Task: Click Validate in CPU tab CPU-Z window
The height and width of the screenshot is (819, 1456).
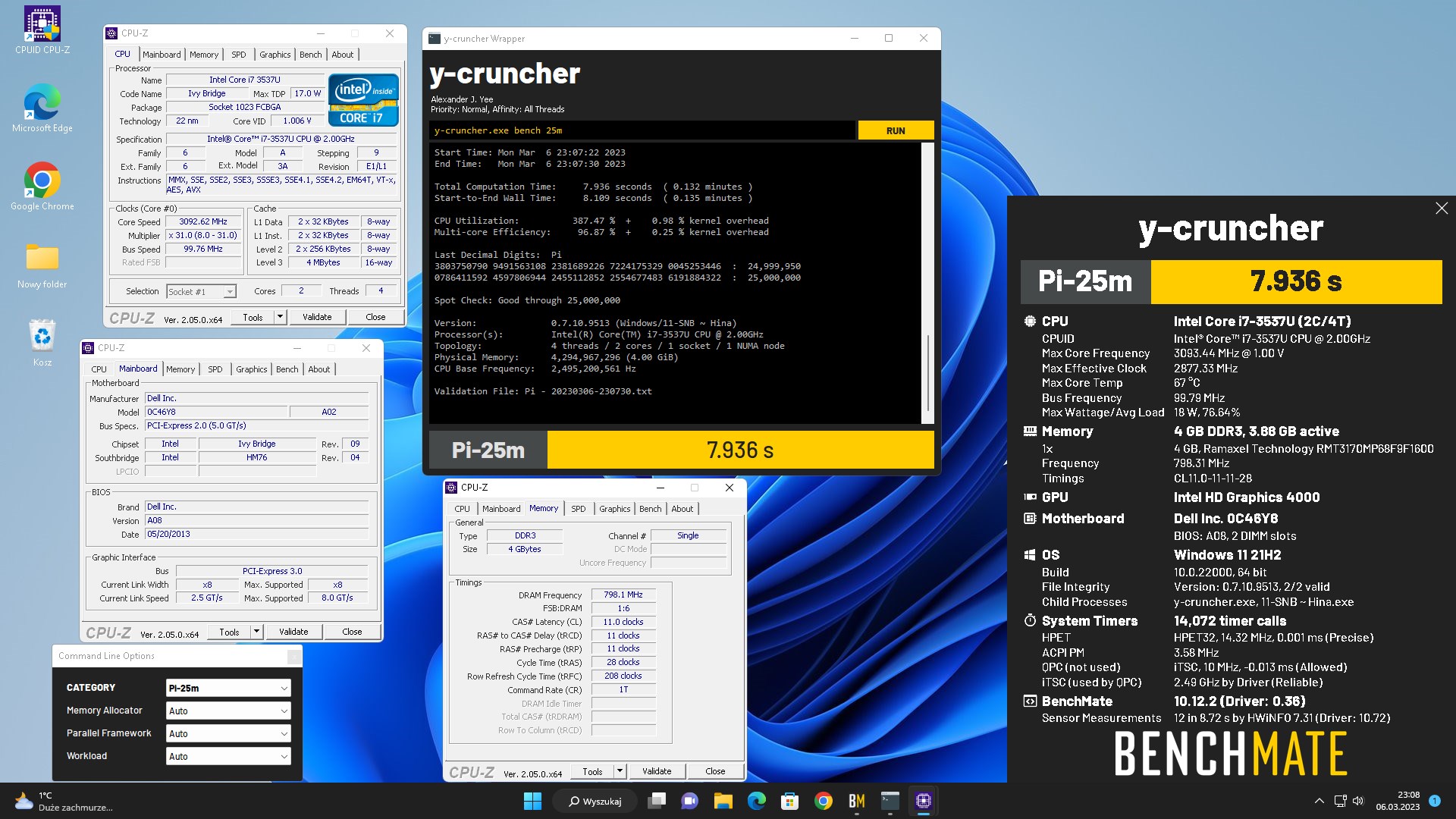Action: point(317,317)
